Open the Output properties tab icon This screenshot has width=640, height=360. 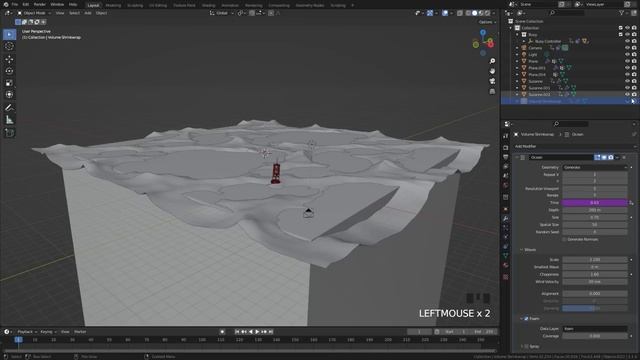point(506,157)
